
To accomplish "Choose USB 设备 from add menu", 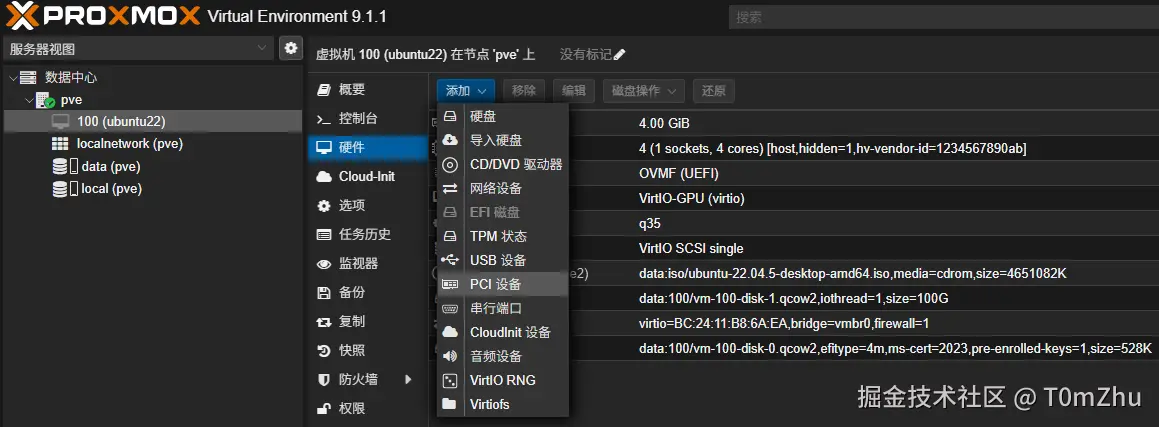I will 503,260.
